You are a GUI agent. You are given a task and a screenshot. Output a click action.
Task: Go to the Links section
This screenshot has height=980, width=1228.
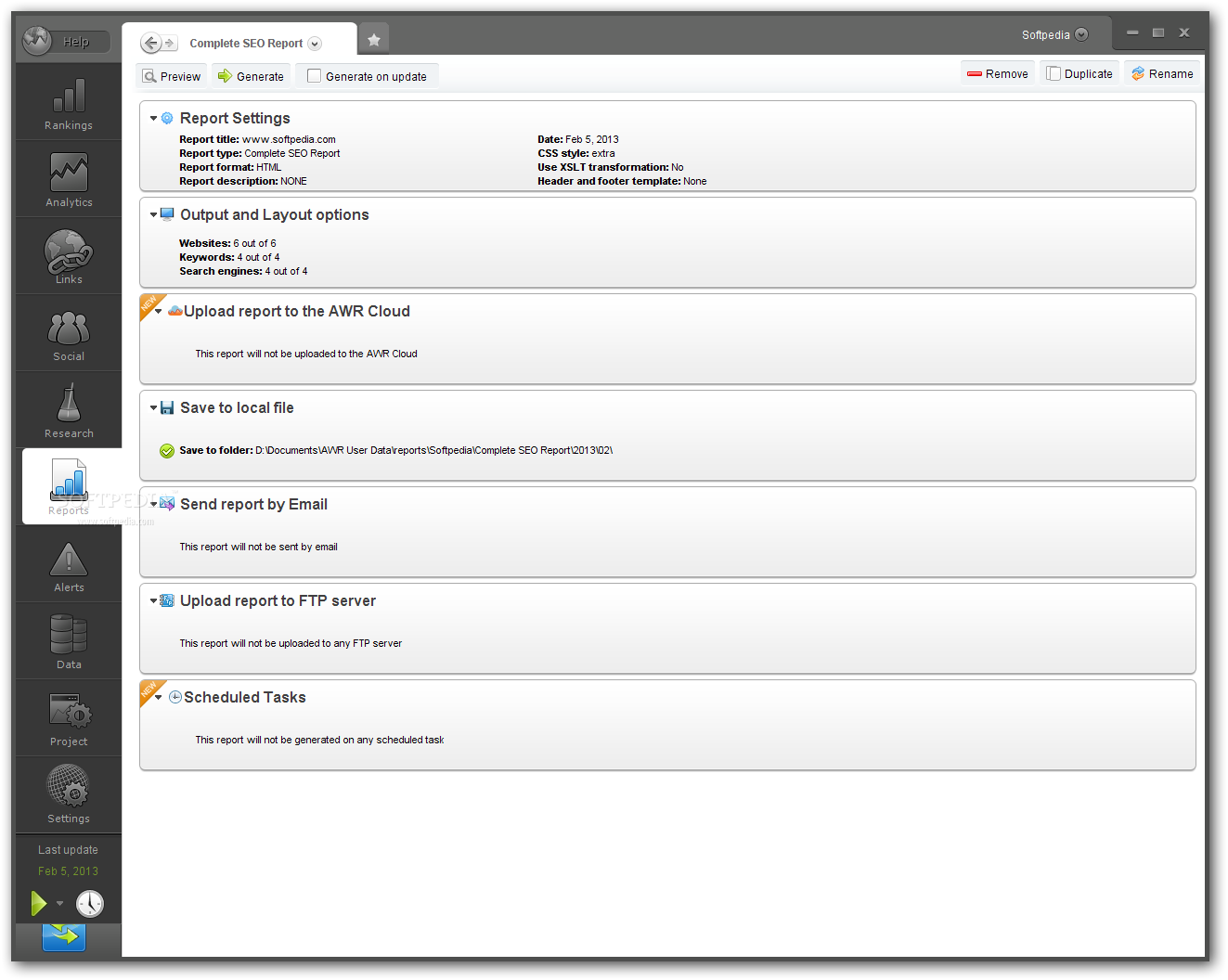[x=69, y=257]
